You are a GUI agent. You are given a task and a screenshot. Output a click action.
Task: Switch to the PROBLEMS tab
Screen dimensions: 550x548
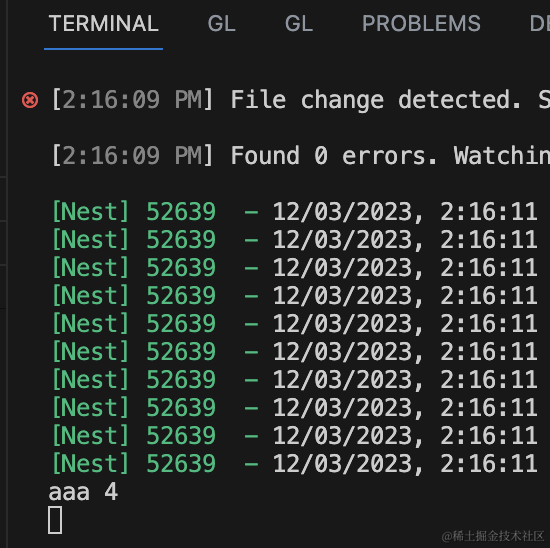[x=421, y=24]
